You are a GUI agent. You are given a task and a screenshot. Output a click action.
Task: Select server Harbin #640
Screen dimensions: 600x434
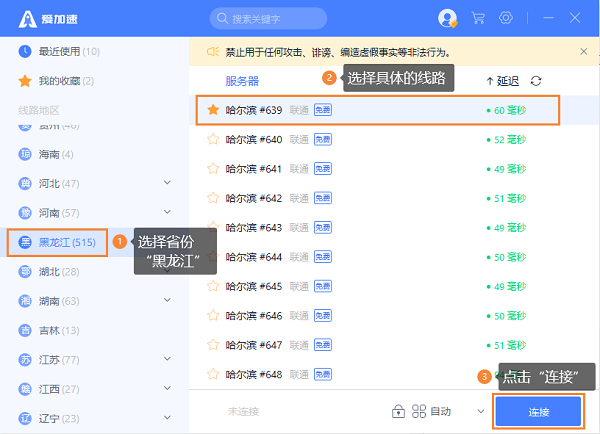pos(394,139)
